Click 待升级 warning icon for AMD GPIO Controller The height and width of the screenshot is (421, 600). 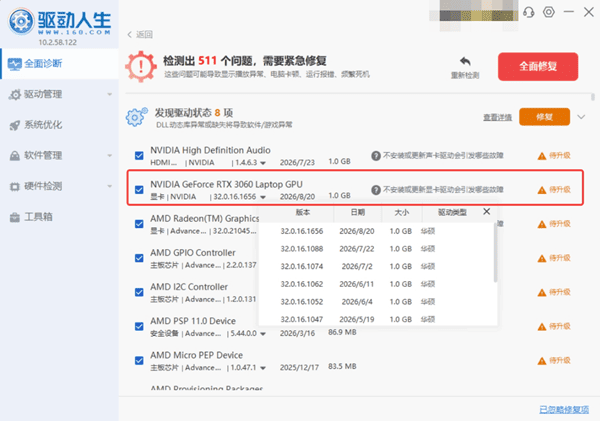541,258
